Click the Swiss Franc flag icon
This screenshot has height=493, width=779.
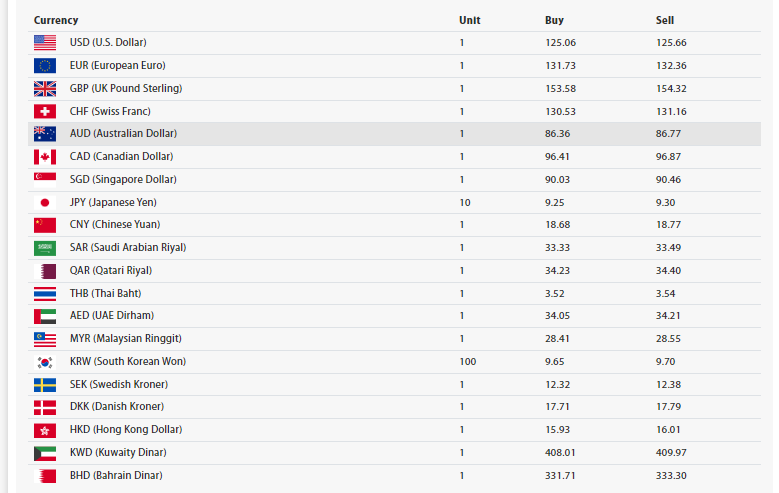click(x=45, y=111)
